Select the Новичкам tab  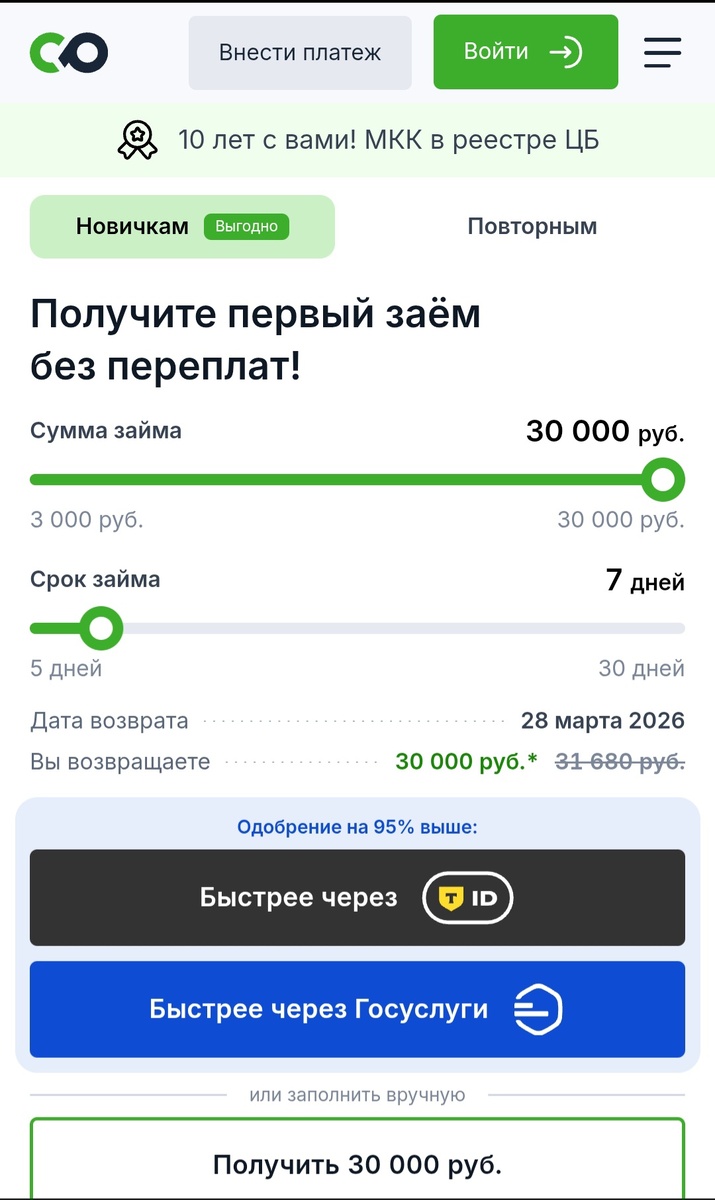click(130, 226)
